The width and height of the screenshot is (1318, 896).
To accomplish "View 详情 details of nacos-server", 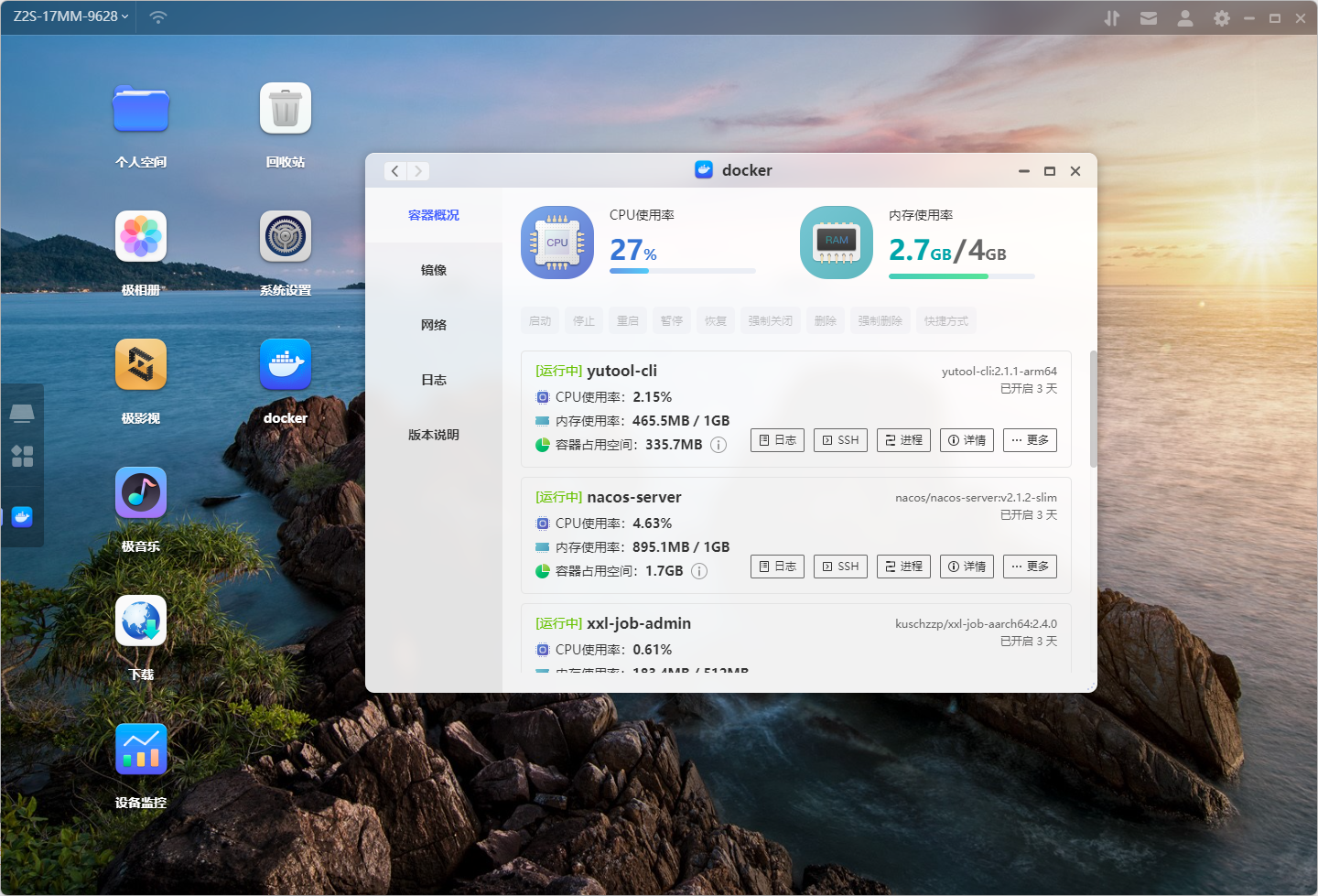I will (967, 567).
